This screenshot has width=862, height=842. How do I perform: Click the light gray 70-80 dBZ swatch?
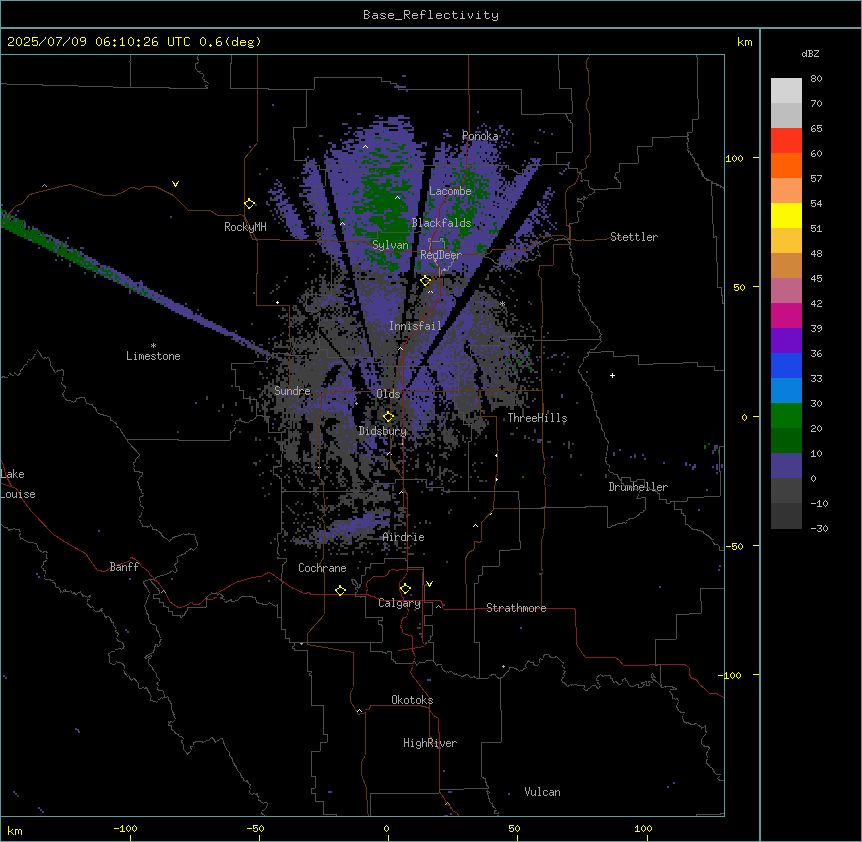click(x=786, y=91)
